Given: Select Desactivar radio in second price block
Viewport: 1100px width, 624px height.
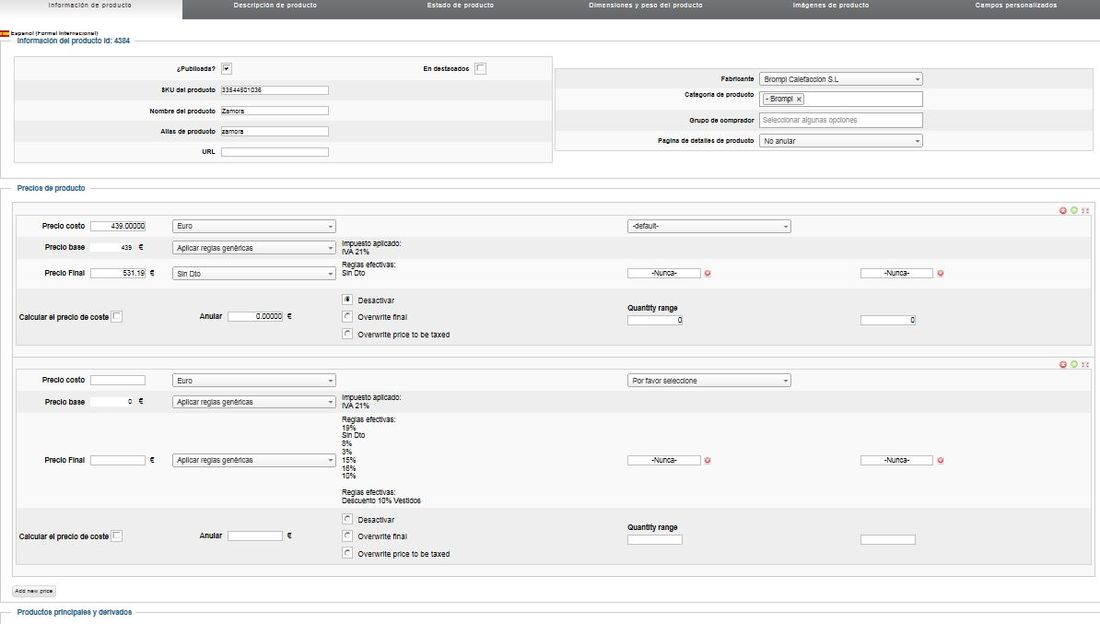Looking at the screenshot, I should (x=347, y=519).
